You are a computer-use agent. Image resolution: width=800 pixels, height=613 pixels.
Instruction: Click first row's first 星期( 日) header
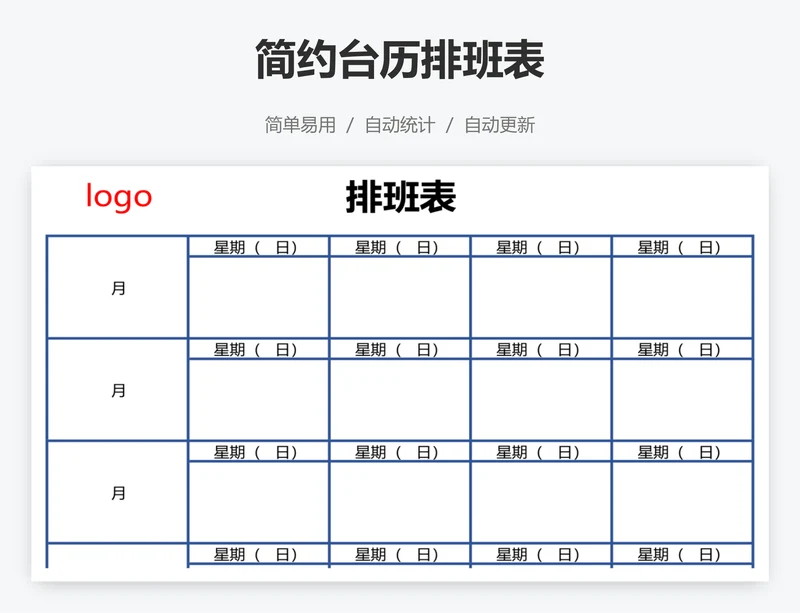click(x=259, y=248)
